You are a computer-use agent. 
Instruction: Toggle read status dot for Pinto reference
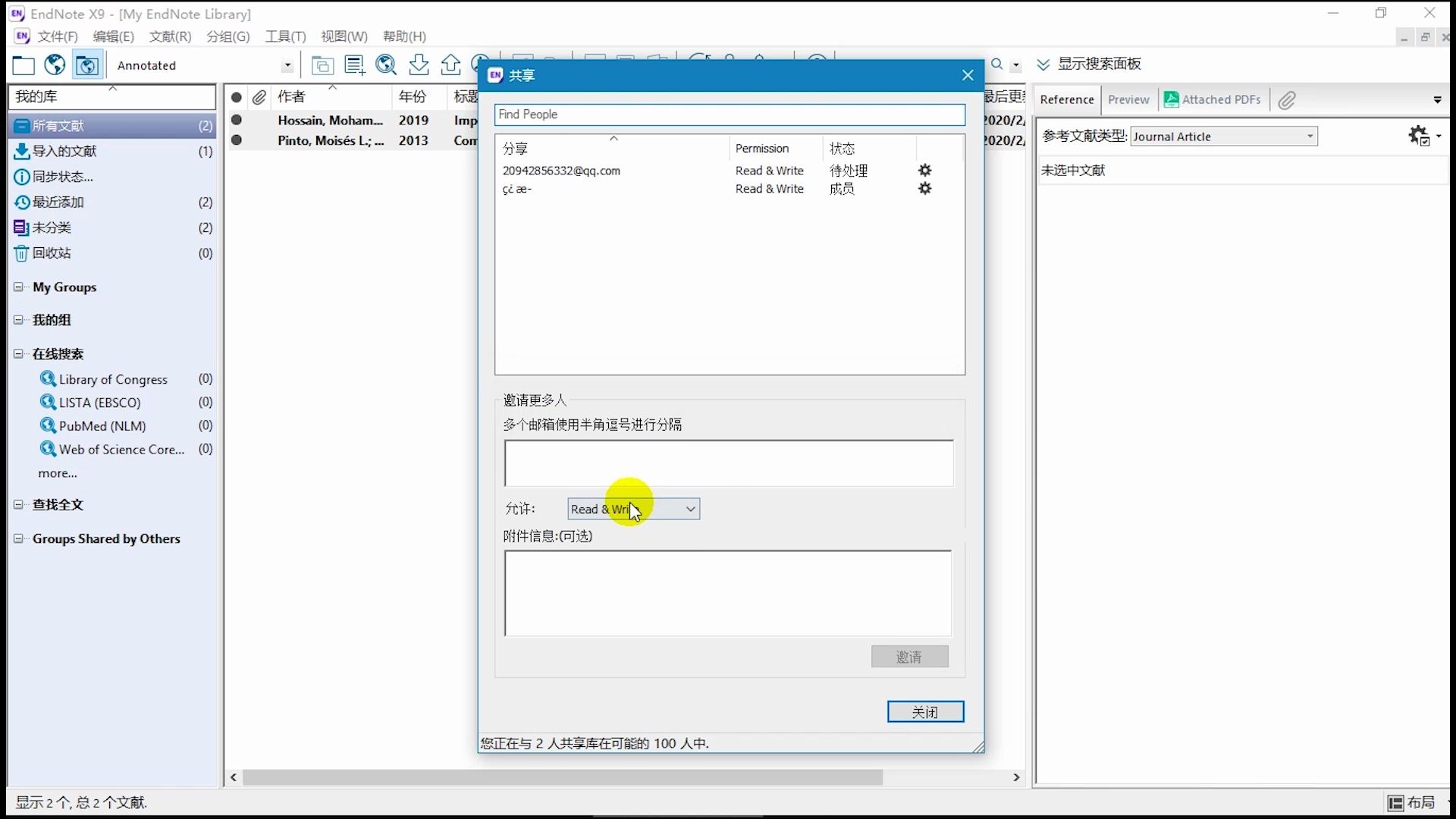(237, 140)
